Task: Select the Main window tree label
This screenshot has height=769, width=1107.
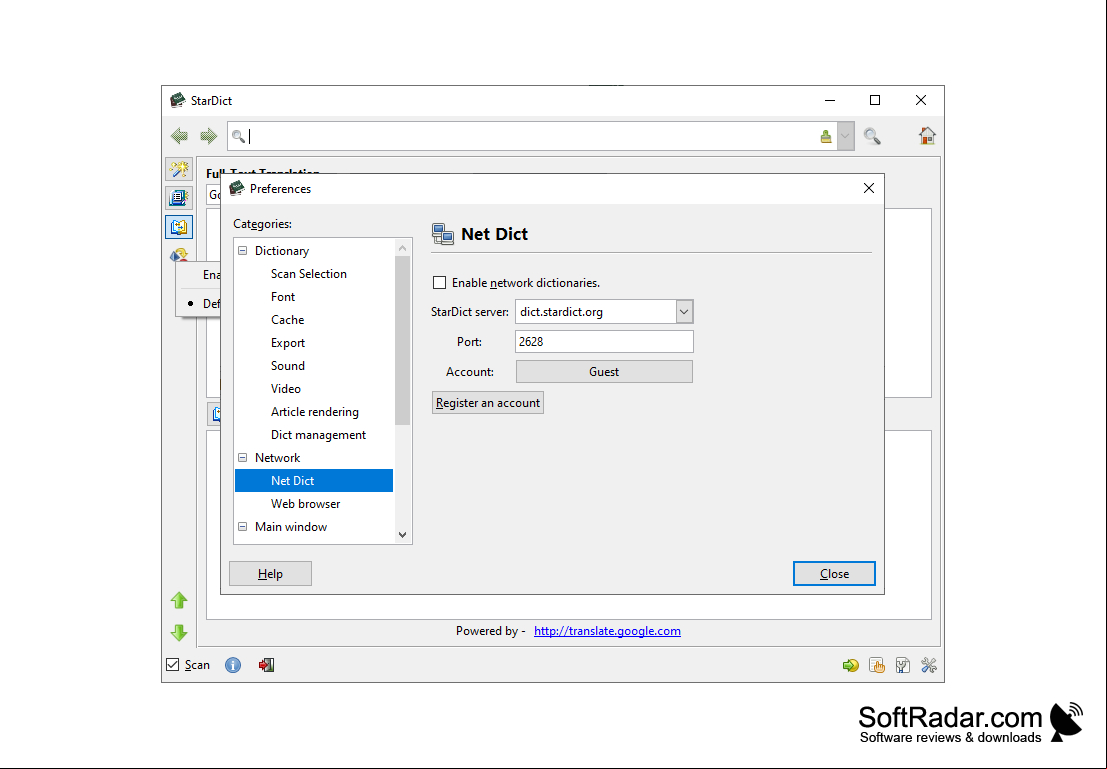Action: 291,527
